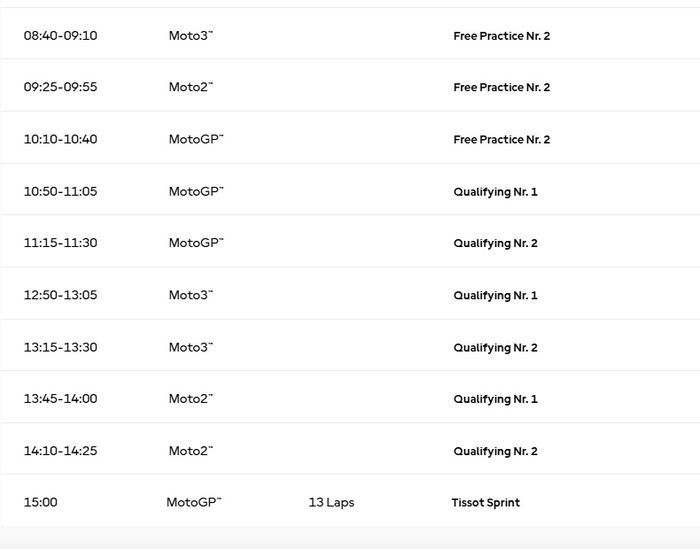Select the 10:50-11:05 time slot
The image size is (700, 549).
[60, 191]
